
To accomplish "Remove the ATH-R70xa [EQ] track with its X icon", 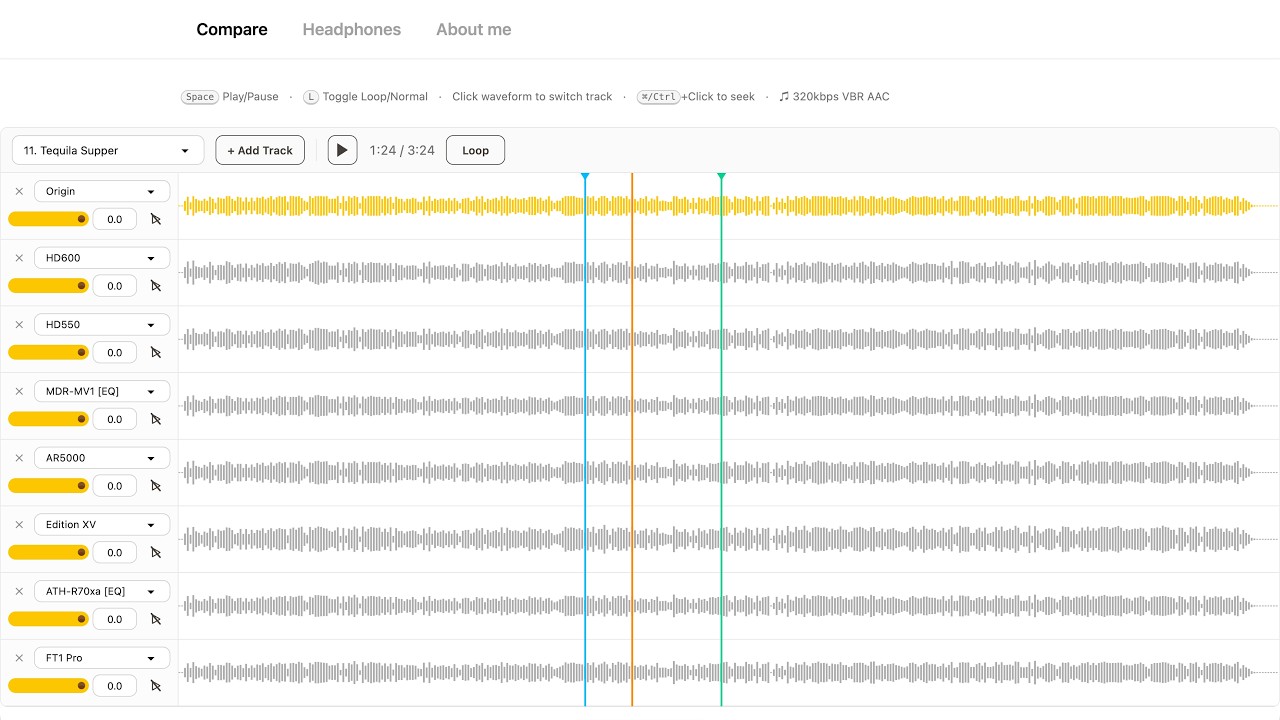I will coord(19,591).
